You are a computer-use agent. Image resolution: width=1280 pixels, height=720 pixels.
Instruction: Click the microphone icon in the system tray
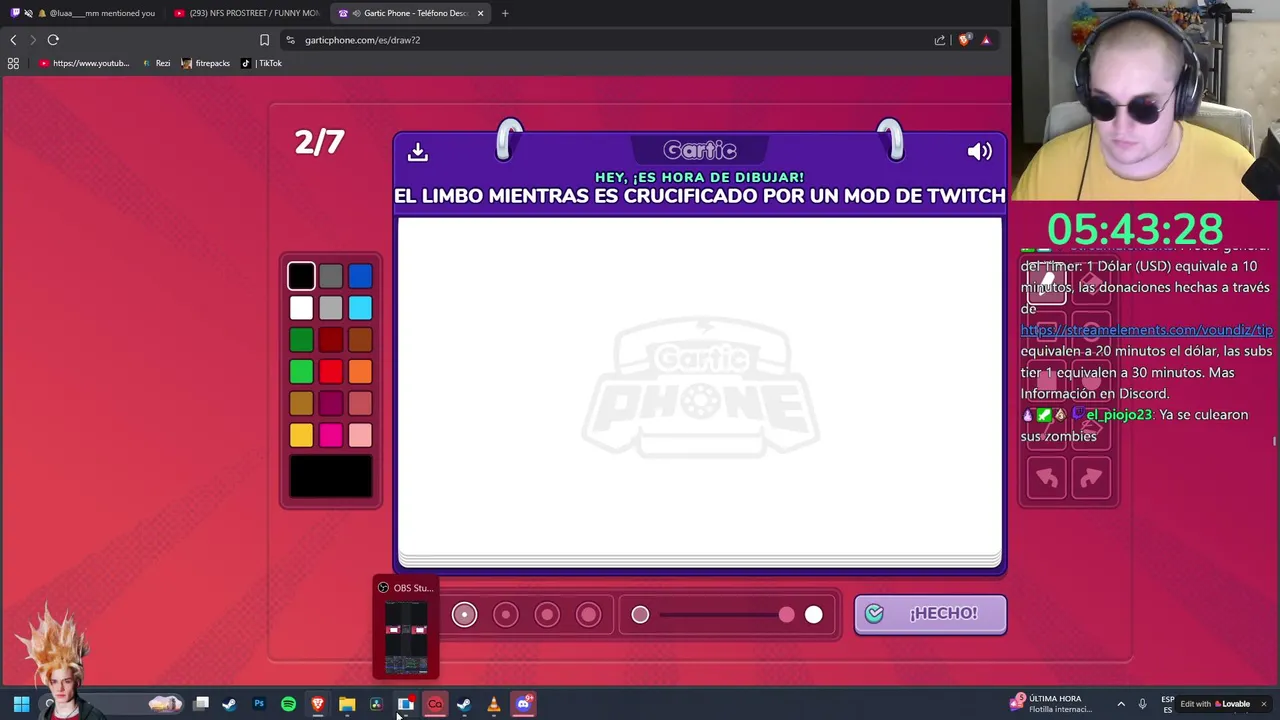(x=1142, y=704)
